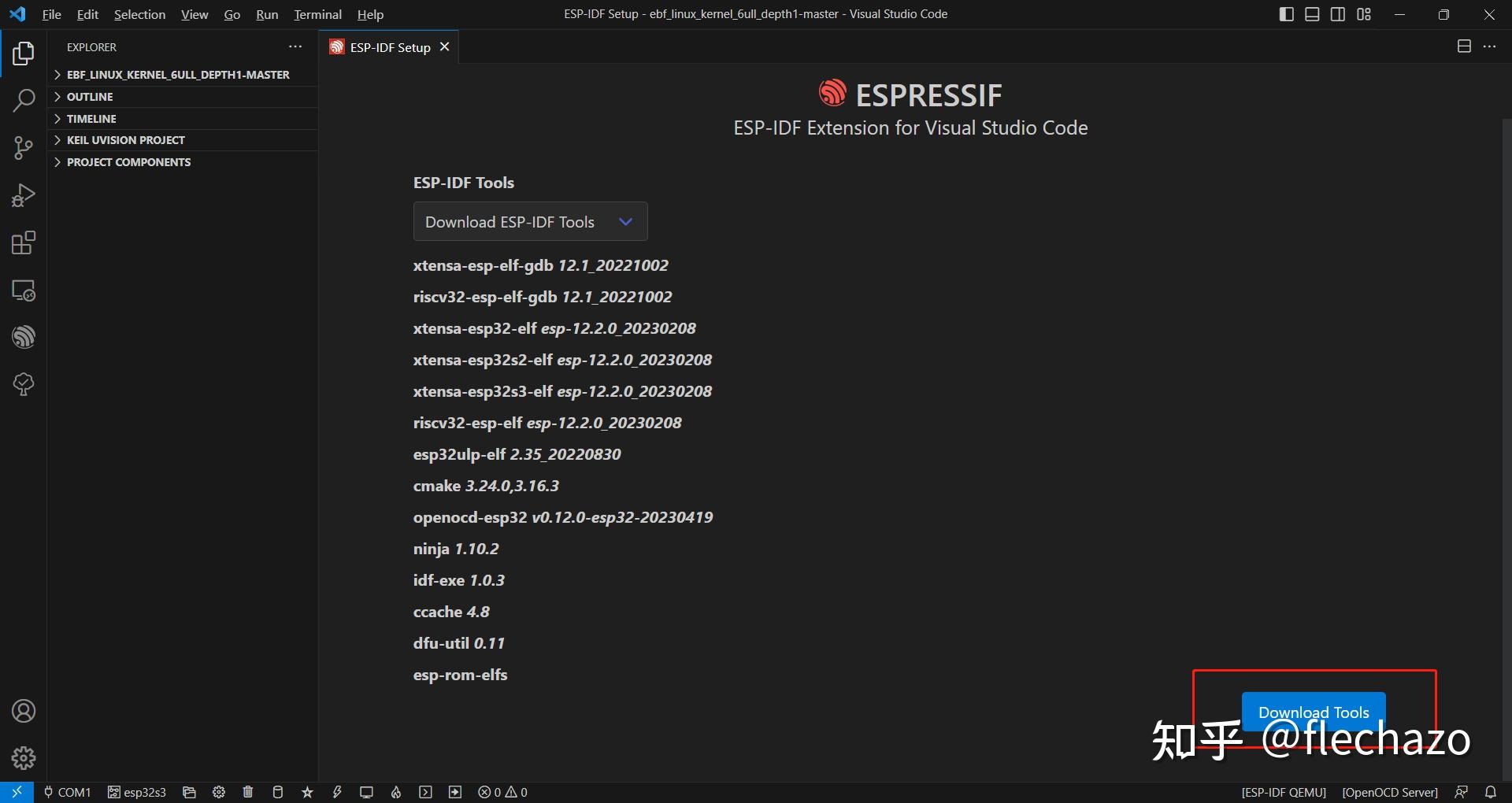
Task: Select the COM1 serial port in status bar
Action: point(68,792)
